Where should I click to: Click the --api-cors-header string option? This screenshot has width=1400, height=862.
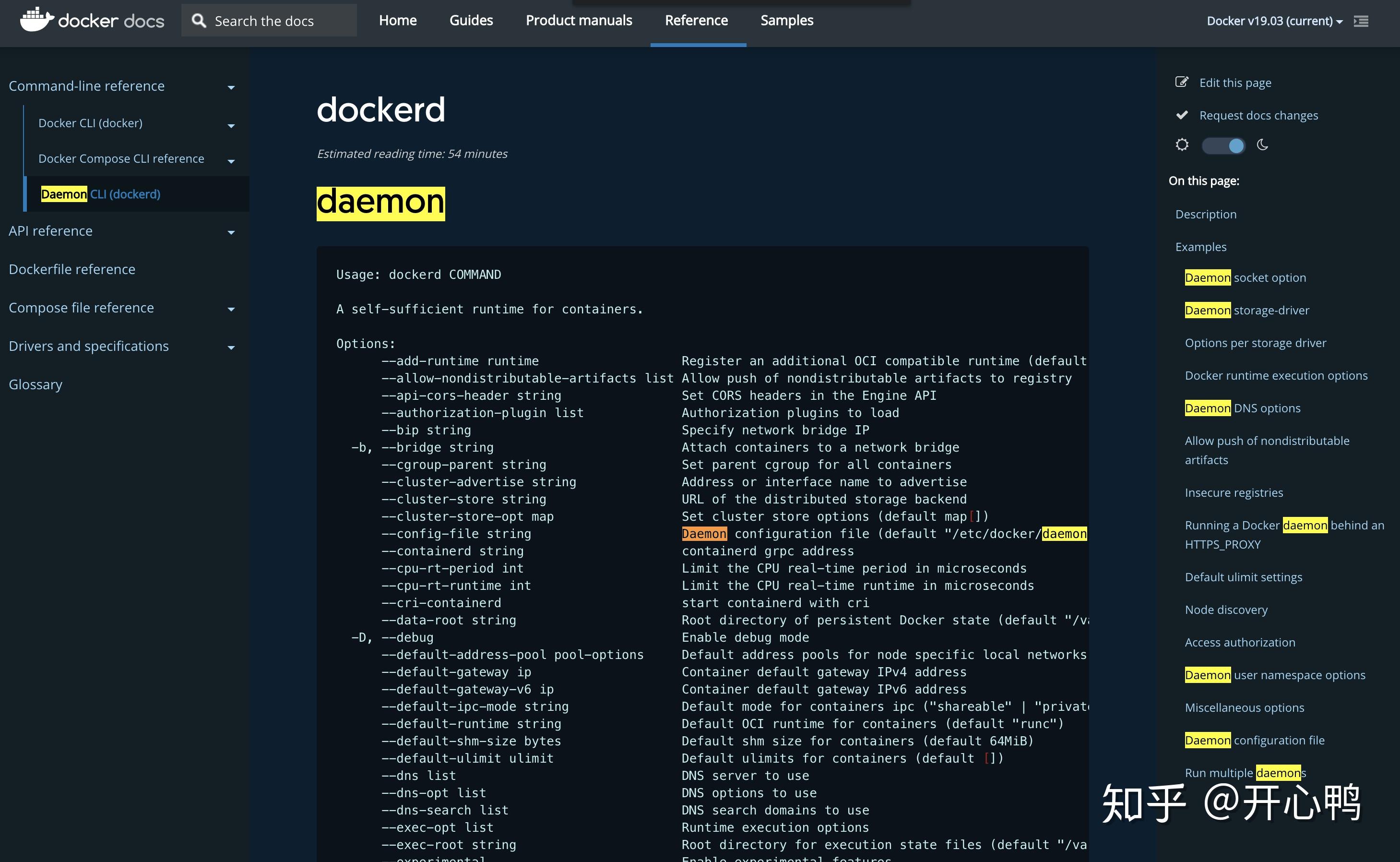coord(471,395)
